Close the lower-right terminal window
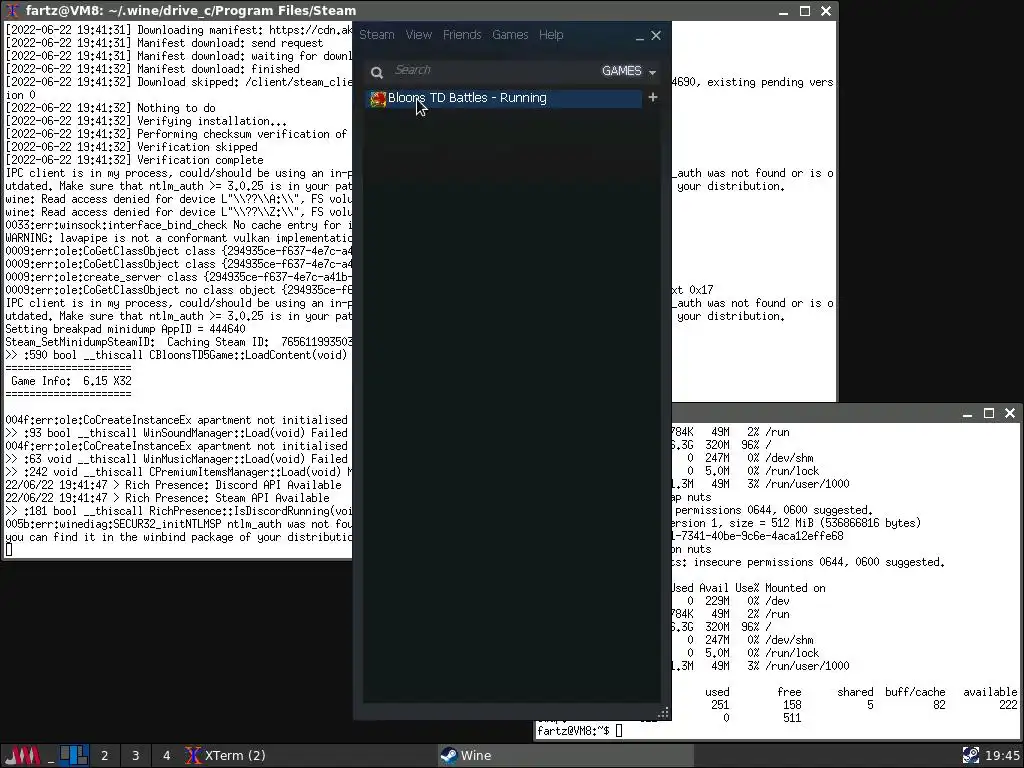Screen dimensions: 1024x768 click(x=1010, y=413)
